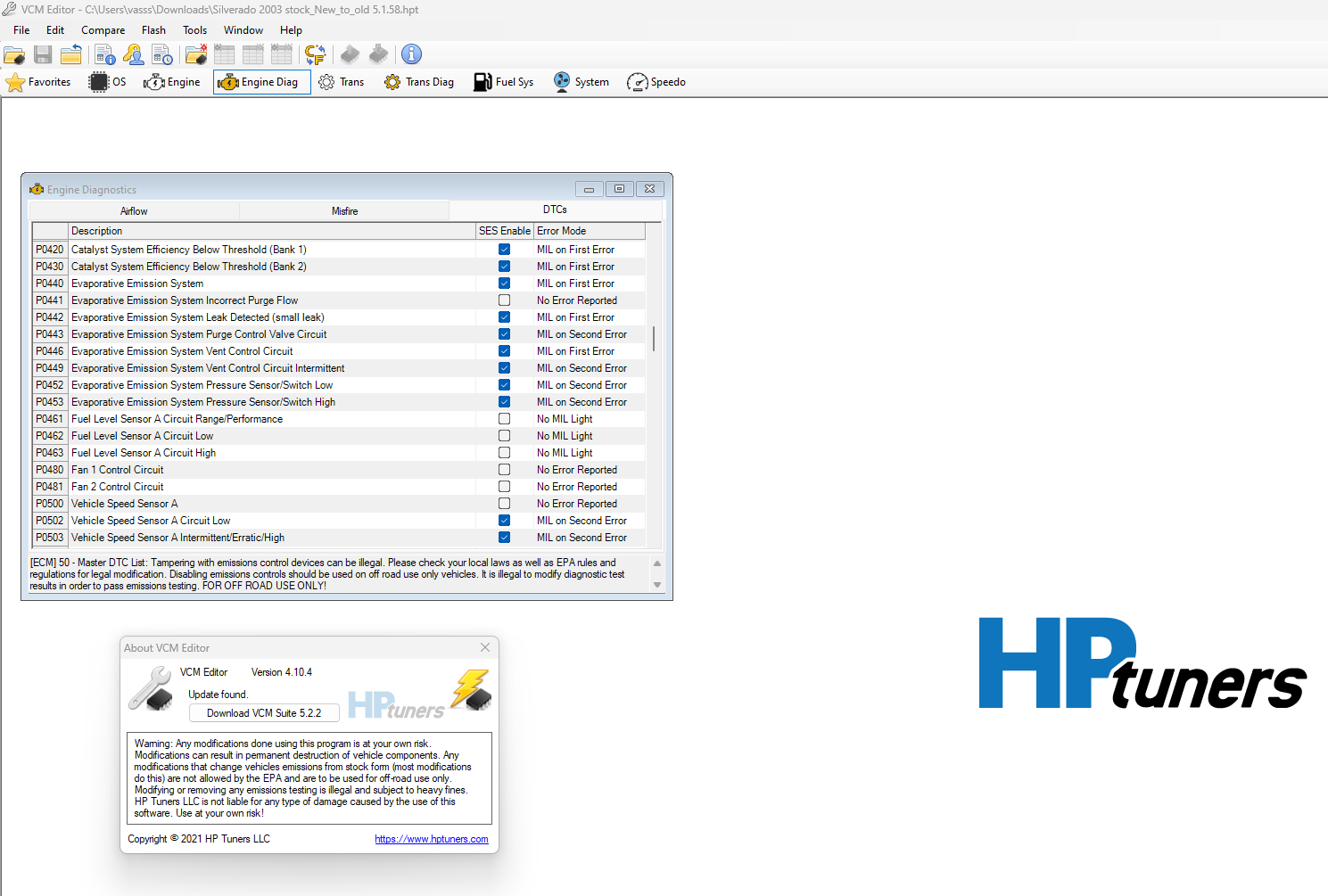
Task: Check SES Enable for P0461
Action: pyautogui.click(x=504, y=419)
